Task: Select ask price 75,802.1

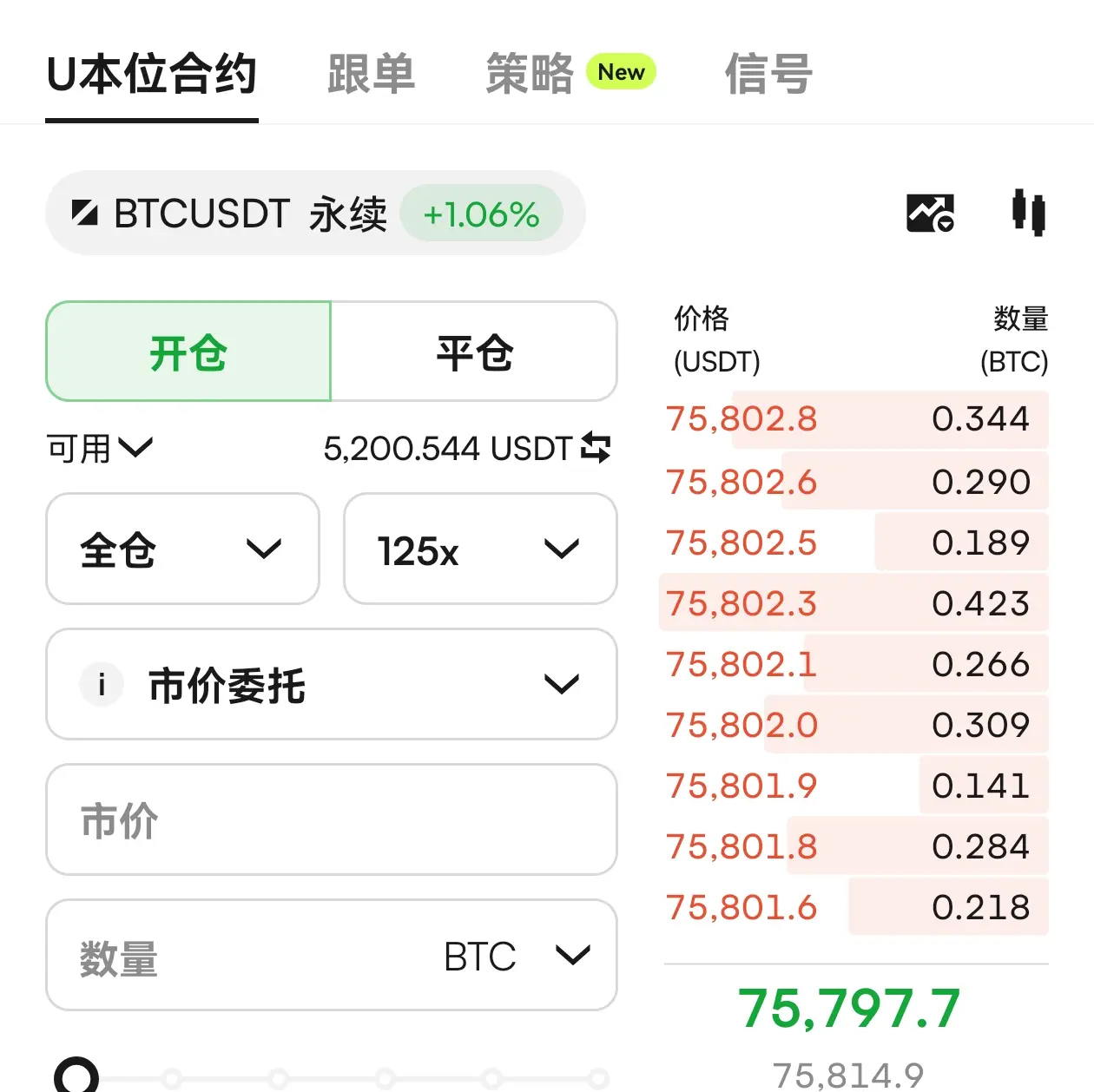Action: click(741, 664)
